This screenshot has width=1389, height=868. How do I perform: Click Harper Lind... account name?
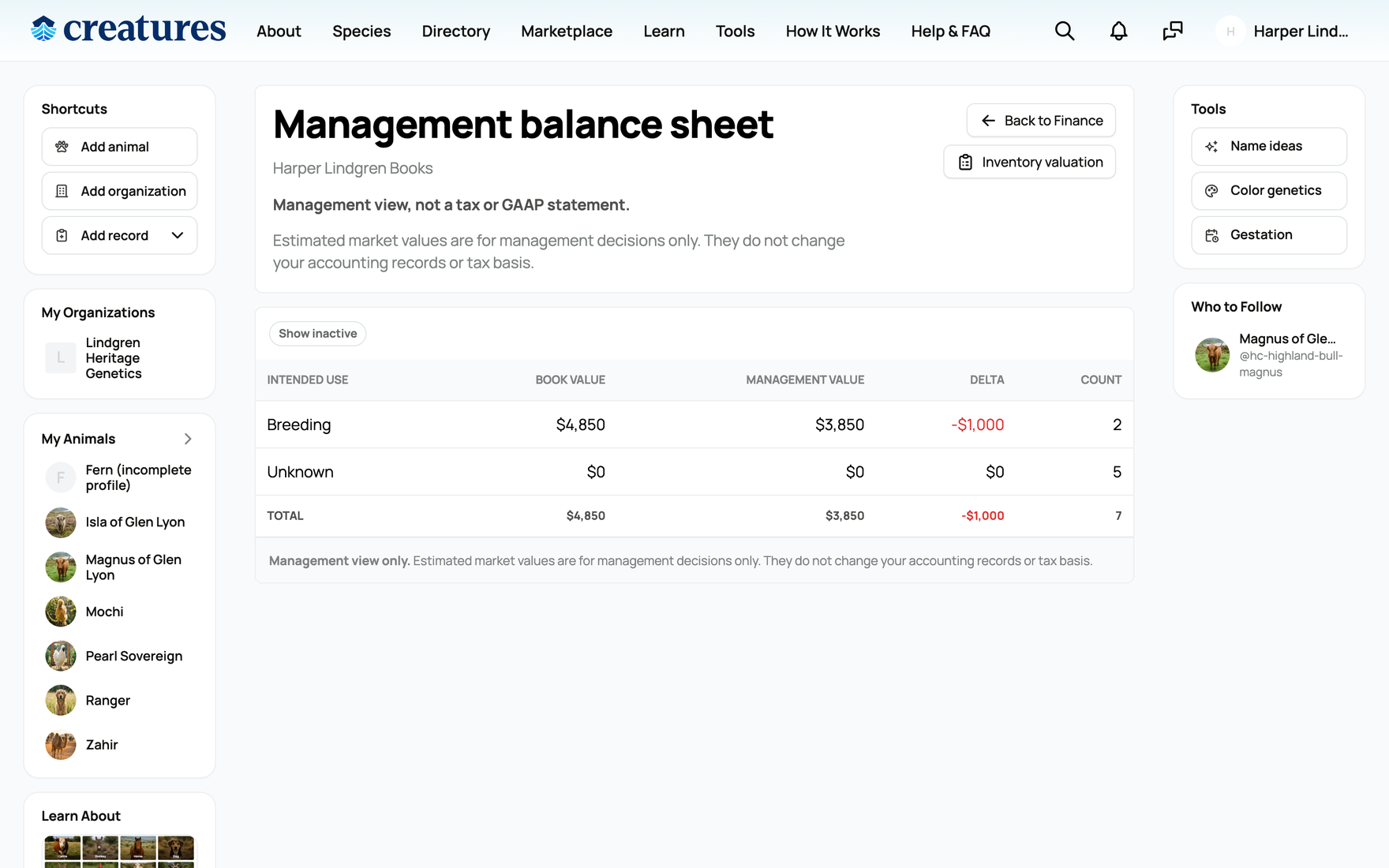pyautogui.click(x=1301, y=31)
